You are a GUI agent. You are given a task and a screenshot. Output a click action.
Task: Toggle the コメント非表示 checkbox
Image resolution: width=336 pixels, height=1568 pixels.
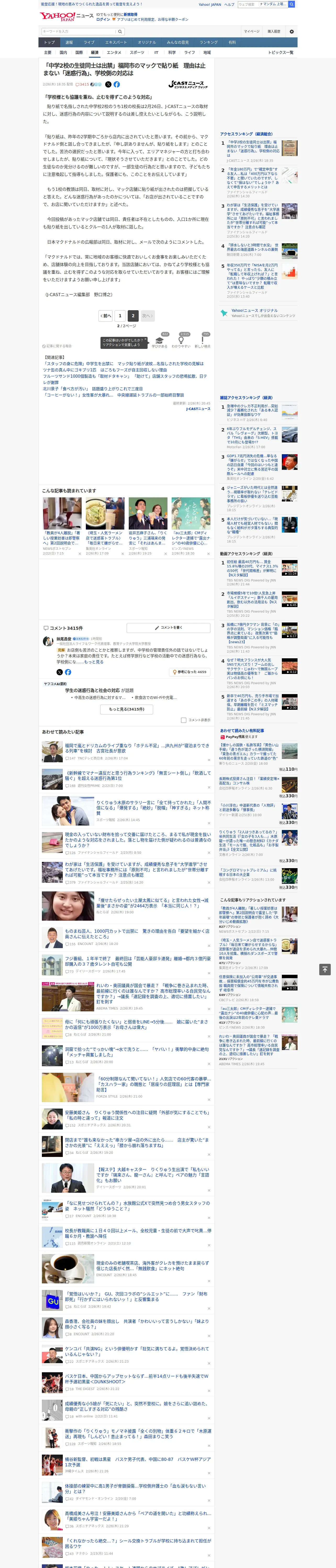[183, 720]
